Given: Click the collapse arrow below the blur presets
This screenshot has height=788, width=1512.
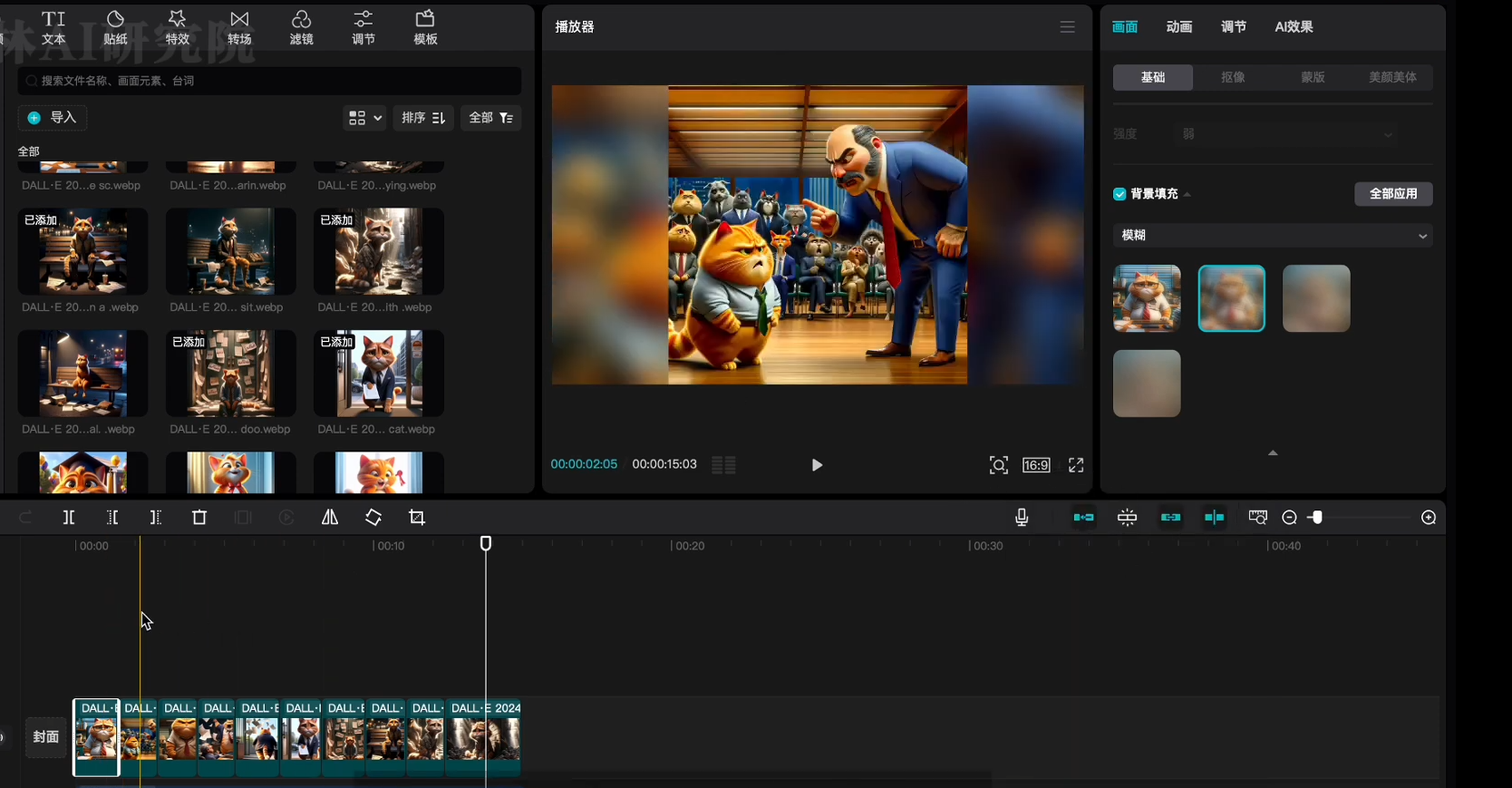Looking at the screenshot, I should [x=1273, y=452].
